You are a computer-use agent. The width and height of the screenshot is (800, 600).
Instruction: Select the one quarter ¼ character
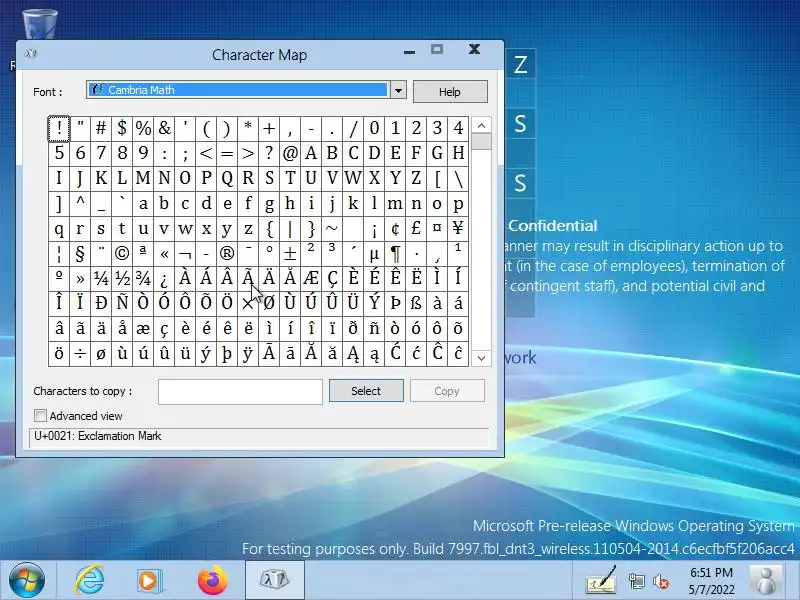point(101,279)
